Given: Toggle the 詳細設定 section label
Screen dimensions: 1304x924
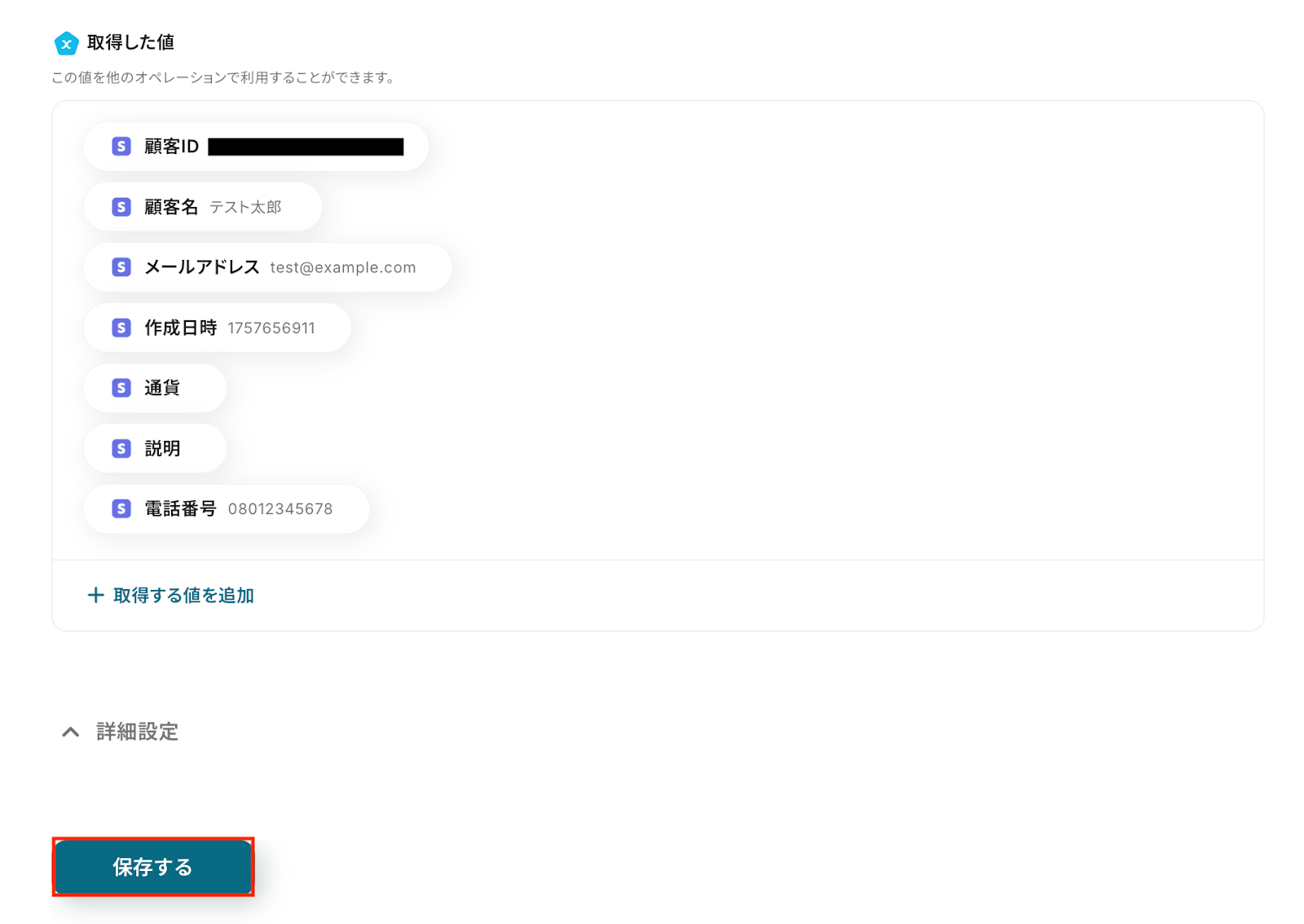Looking at the screenshot, I should 137,732.
